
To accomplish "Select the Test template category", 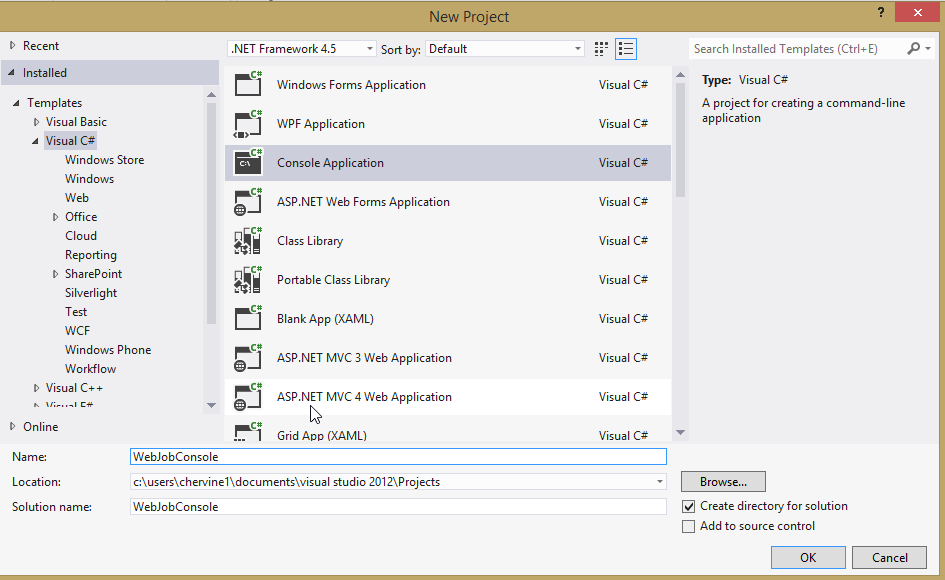I will pyautogui.click(x=76, y=312).
